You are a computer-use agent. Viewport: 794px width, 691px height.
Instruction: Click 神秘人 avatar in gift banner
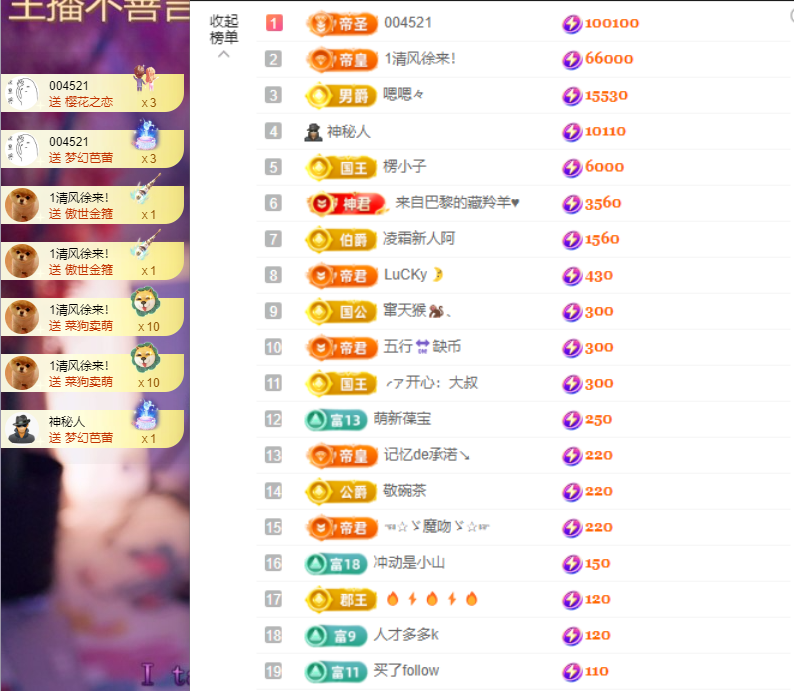(x=22, y=429)
